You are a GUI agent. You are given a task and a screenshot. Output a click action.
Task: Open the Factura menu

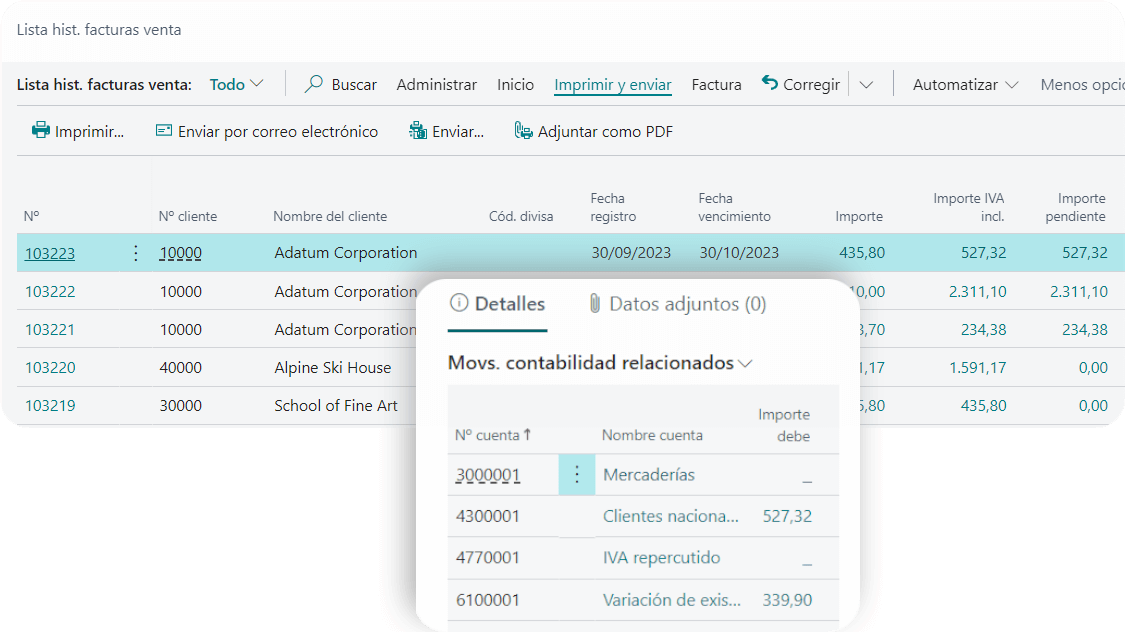[716, 85]
